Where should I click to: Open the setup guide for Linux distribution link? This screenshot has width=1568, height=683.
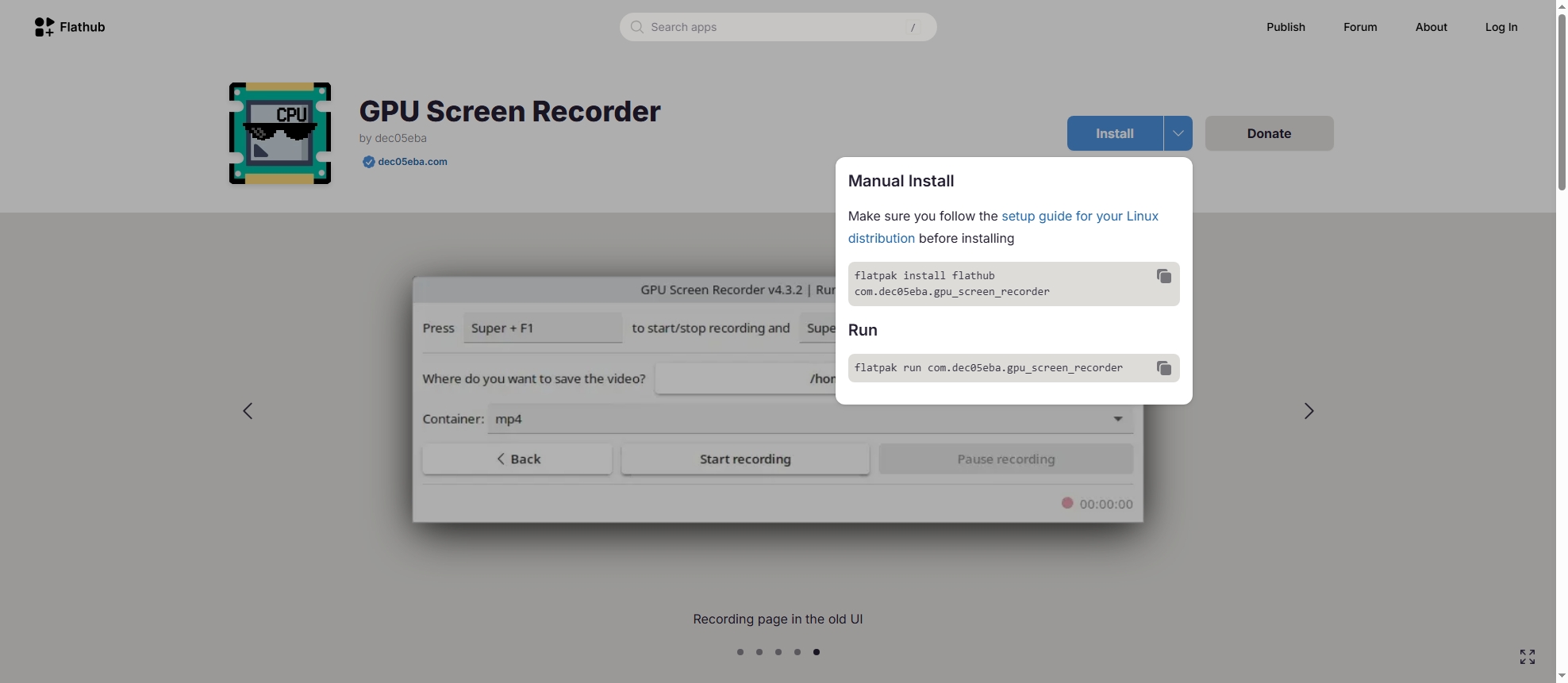click(x=1079, y=217)
